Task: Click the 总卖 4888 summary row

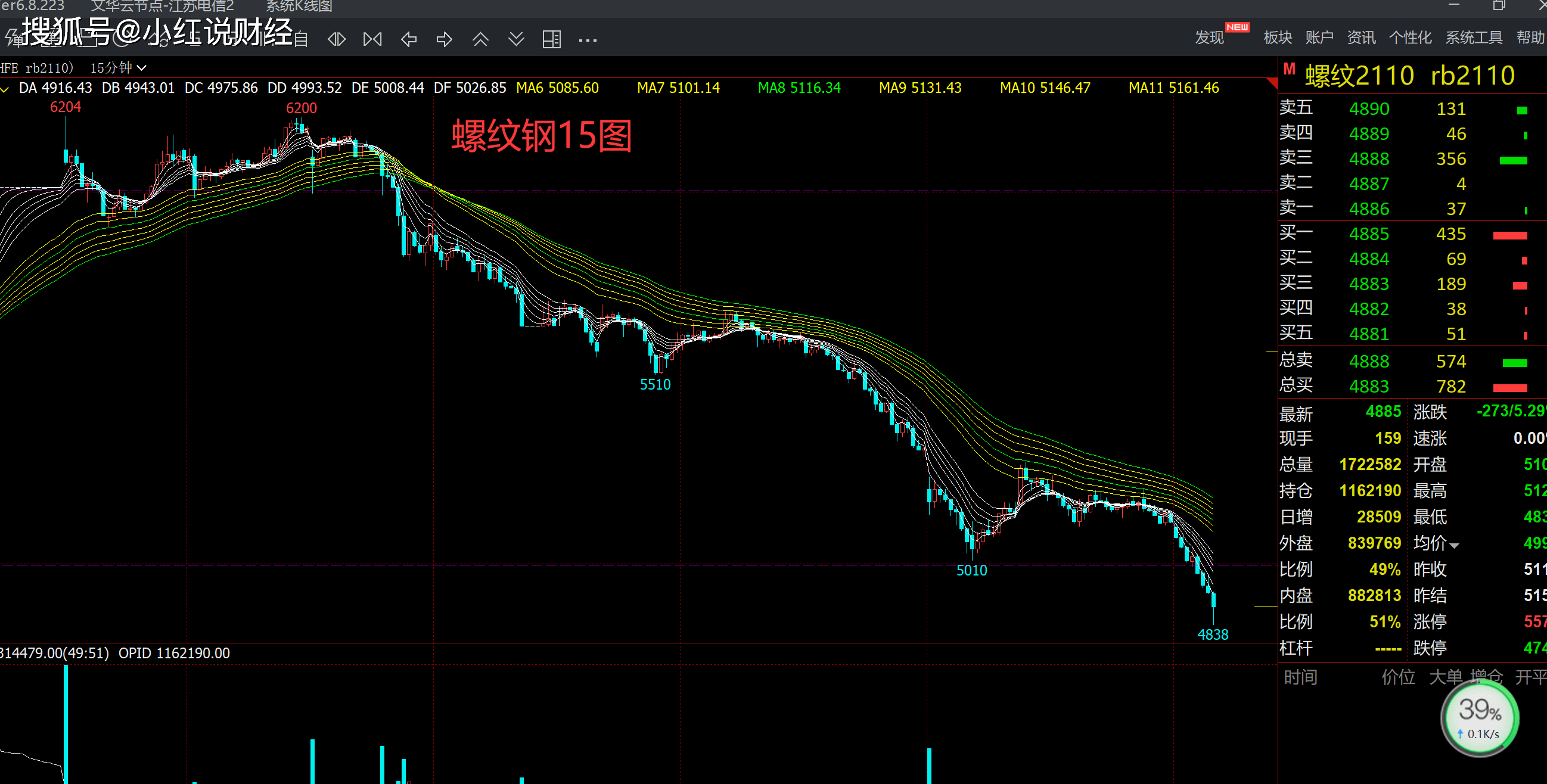Action: coord(1412,362)
